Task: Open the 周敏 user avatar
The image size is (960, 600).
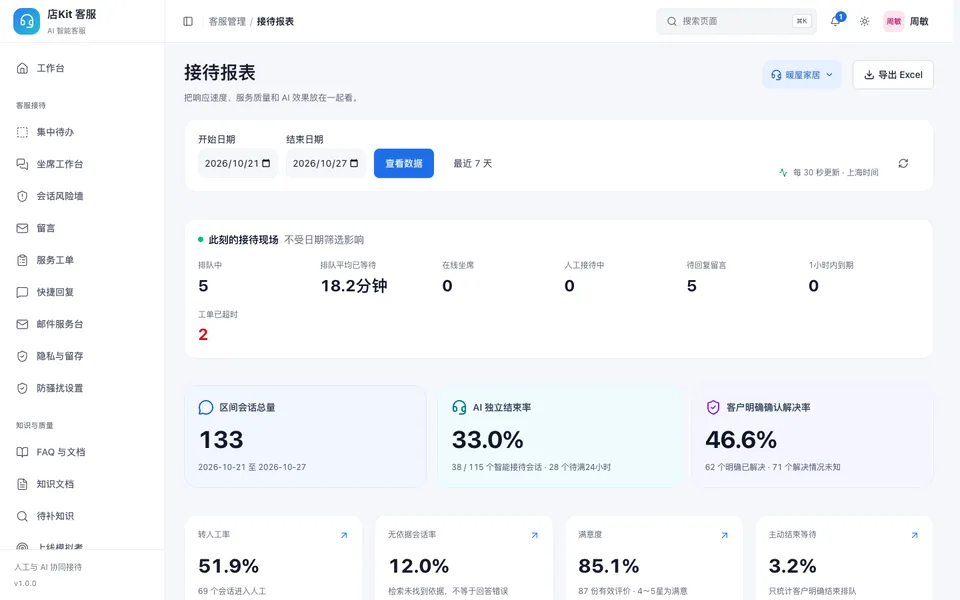Action: click(894, 21)
